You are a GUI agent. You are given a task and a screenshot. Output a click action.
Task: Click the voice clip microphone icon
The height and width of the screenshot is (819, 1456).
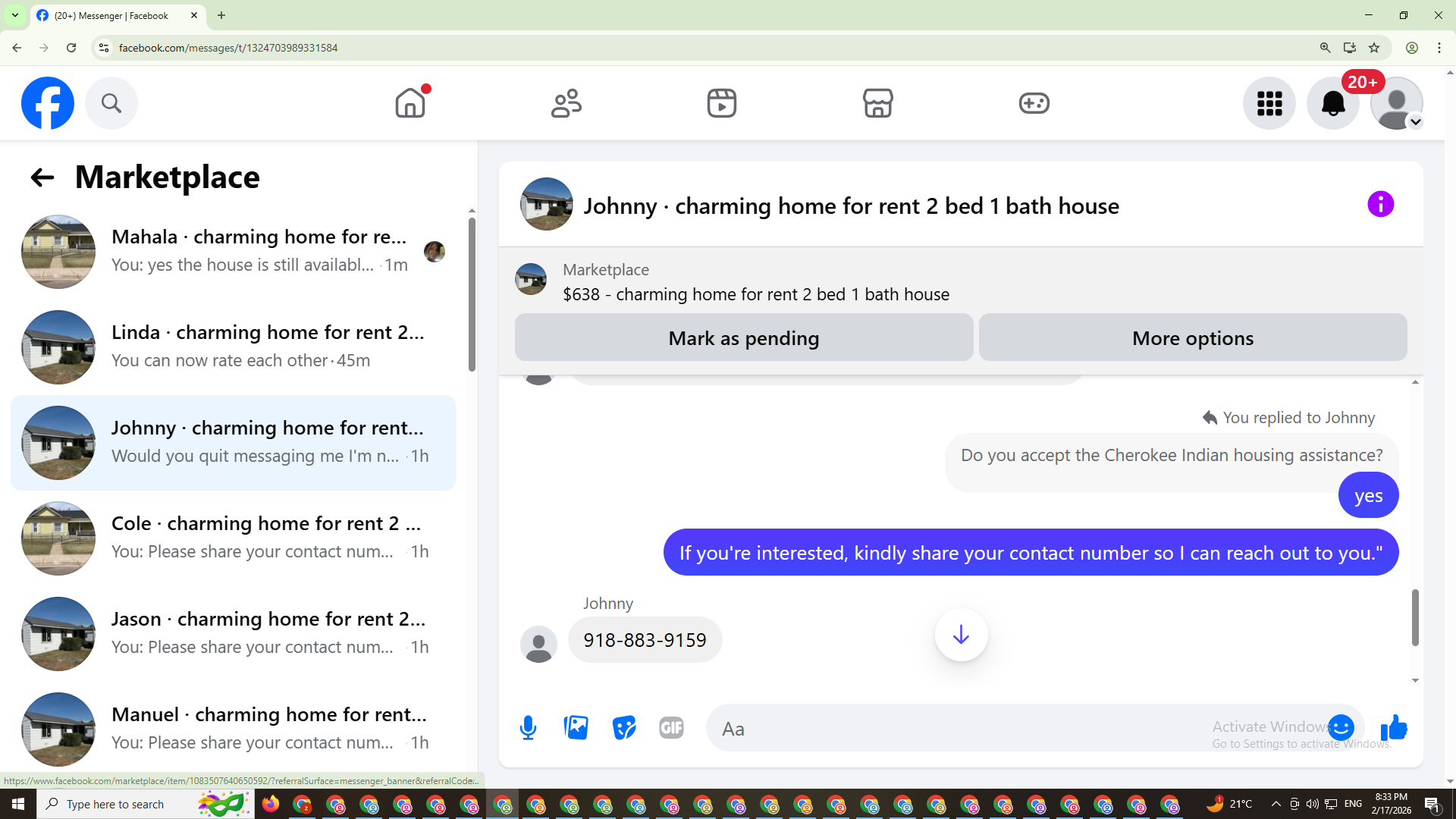coord(528,728)
